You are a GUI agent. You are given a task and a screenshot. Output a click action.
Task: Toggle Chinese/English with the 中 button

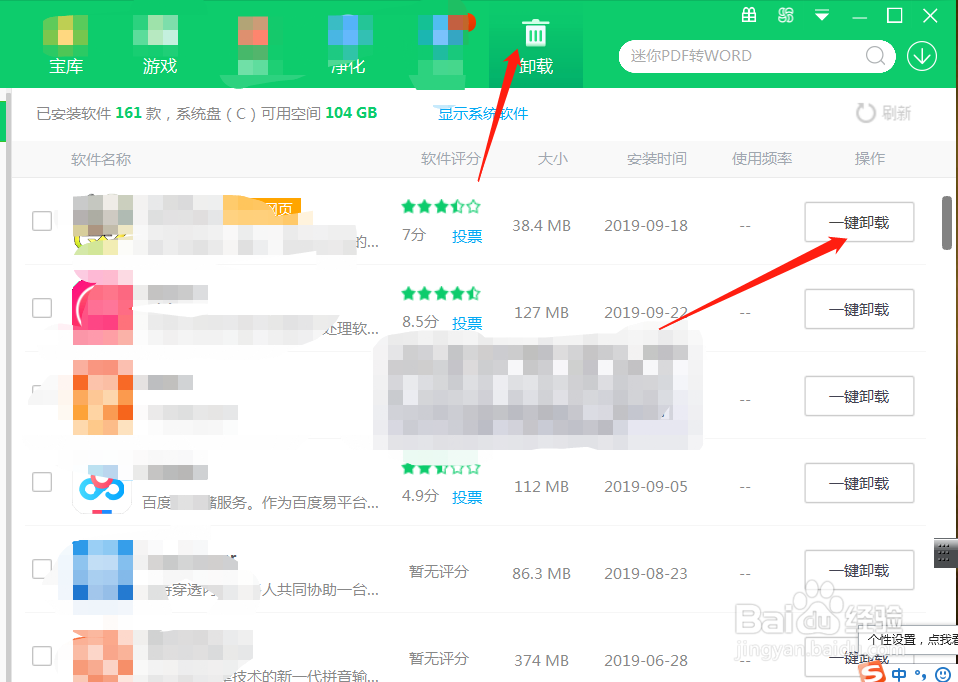coord(898,674)
